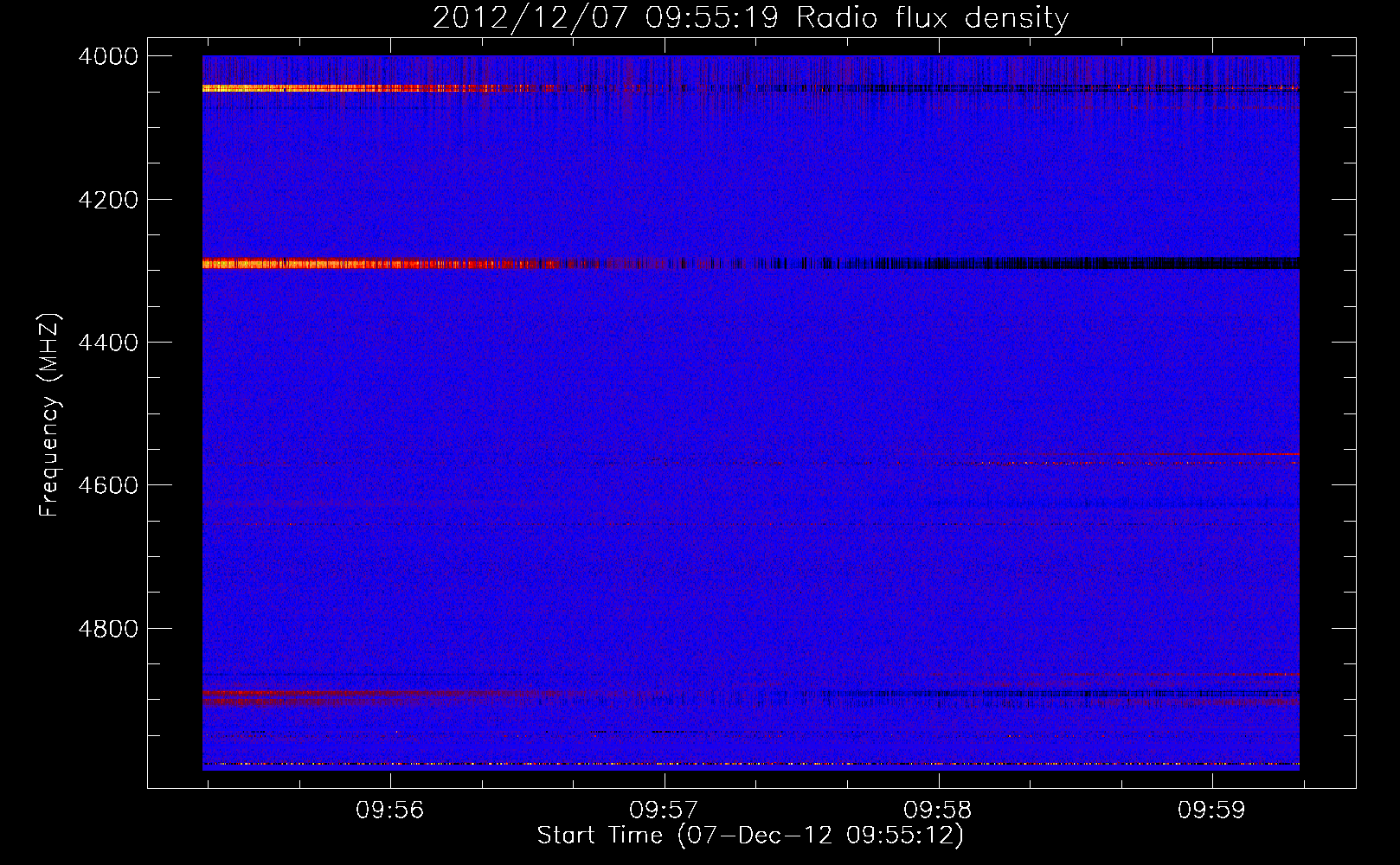Click the 'Start Time (07-Dec-12 09:55:12)' x-axis label
The image size is (1400, 865).
pyautogui.click(x=750, y=836)
